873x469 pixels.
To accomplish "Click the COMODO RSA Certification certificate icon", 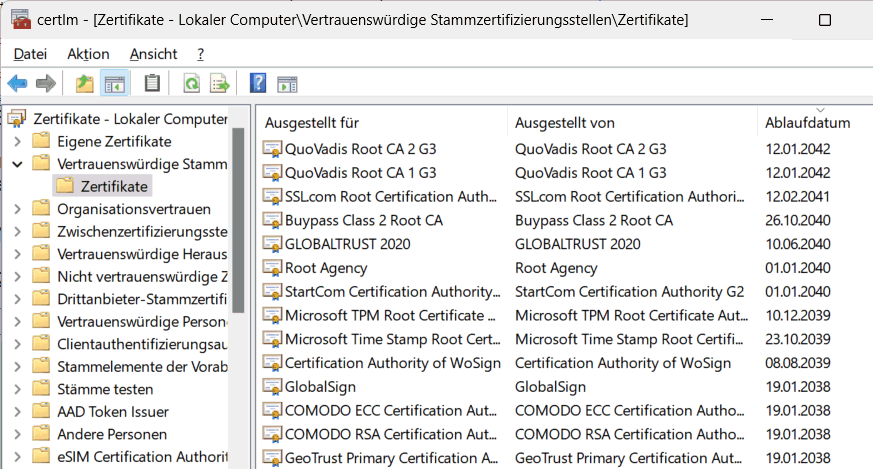I will pyautogui.click(x=272, y=434).
